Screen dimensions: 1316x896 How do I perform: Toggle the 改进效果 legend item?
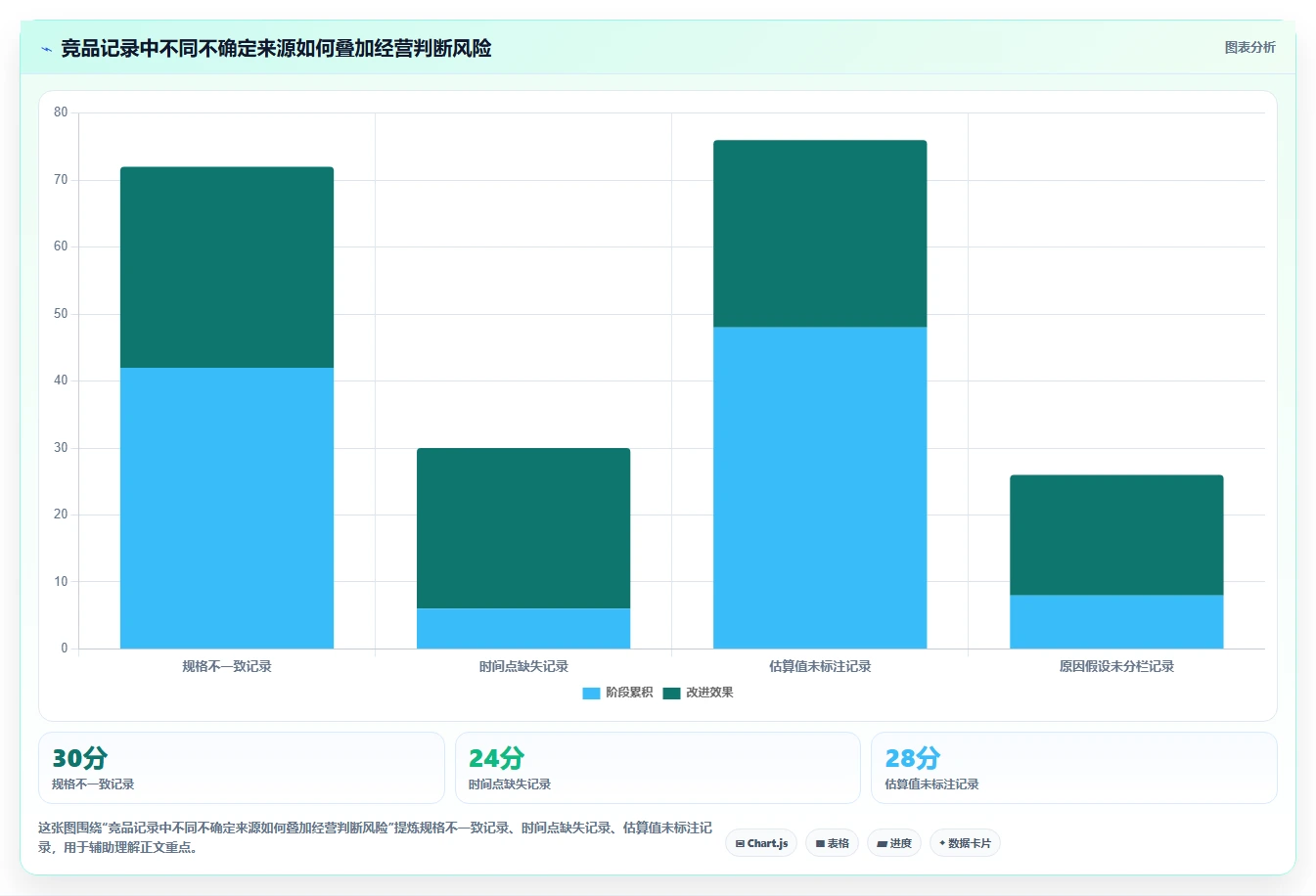click(x=698, y=693)
